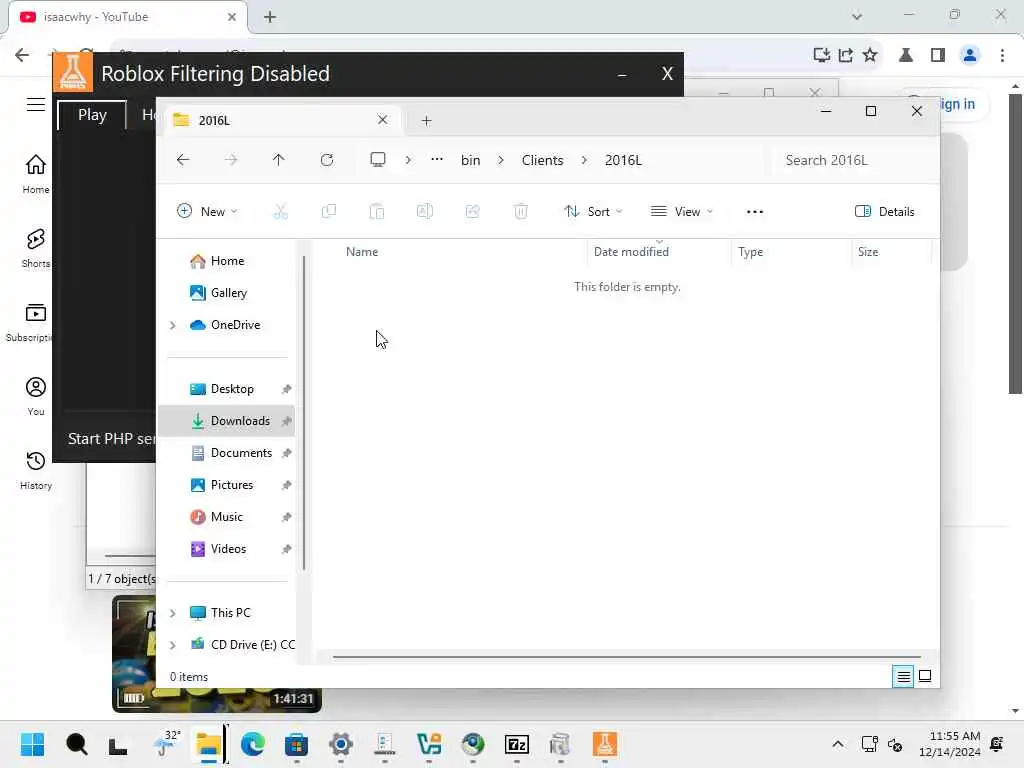Viewport: 1024px width, 768px height.
Task: Click the 2016L breadcrumb
Action: click(x=623, y=160)
